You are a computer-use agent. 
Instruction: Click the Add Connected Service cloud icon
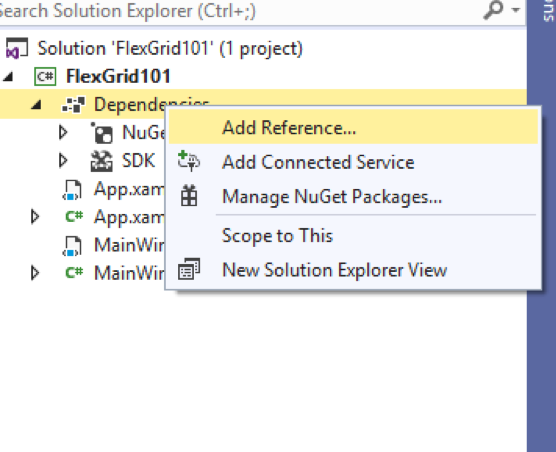189,161
